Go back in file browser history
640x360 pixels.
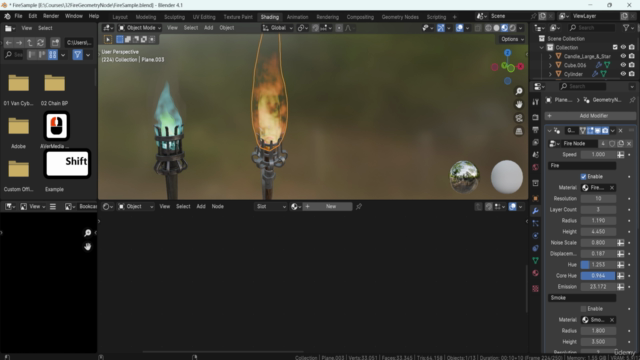(9, 42)
